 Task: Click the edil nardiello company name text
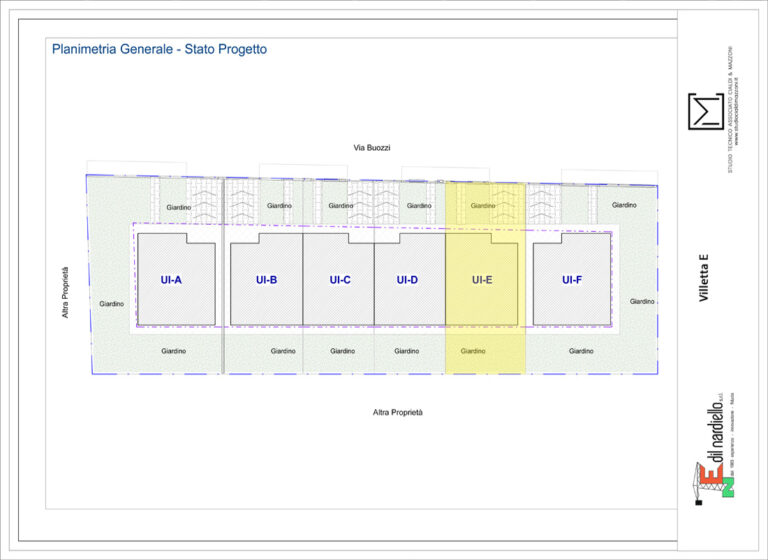[x=717, y=431]
